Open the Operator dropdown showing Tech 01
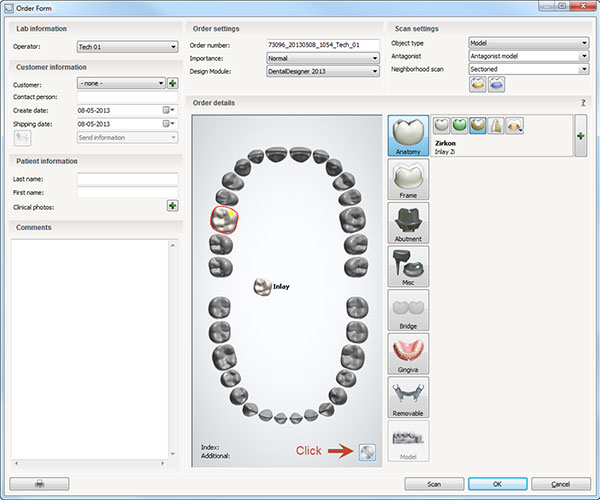This screenshot has height=500, width=600. pyautogui.click(x=126, y=46)
